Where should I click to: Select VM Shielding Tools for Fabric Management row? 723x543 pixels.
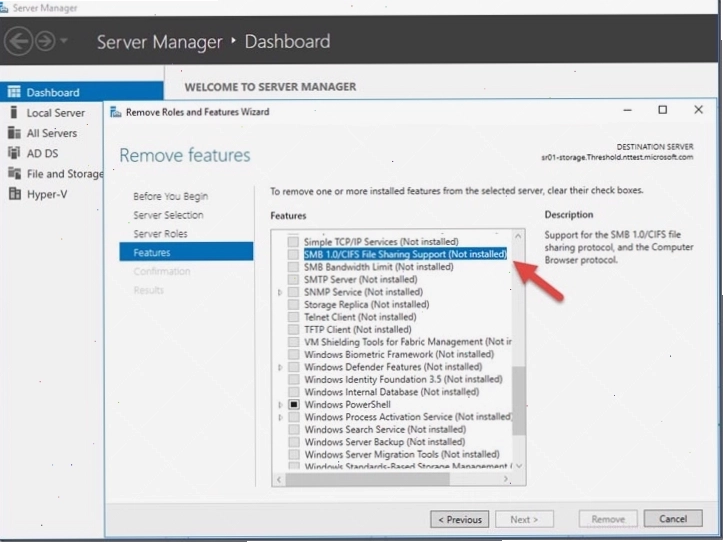tap(408, 342)
